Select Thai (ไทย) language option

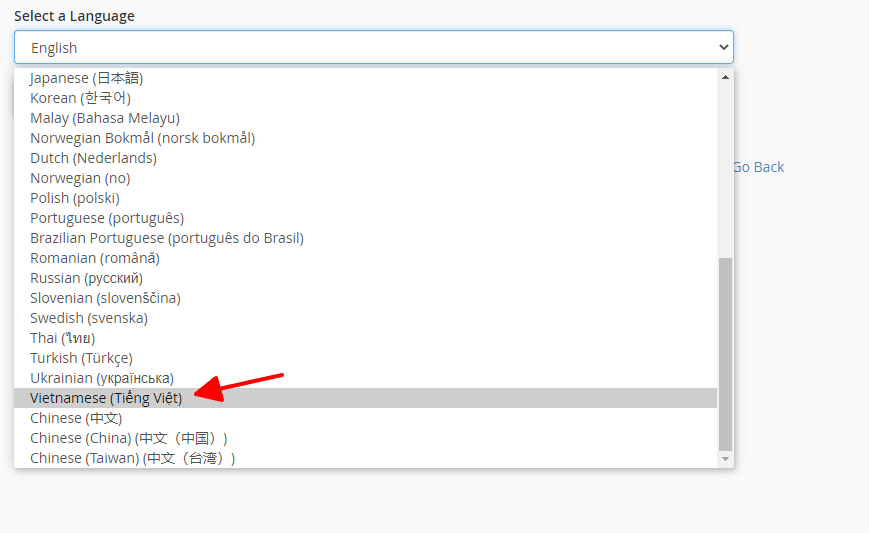(x=62, y=338)
